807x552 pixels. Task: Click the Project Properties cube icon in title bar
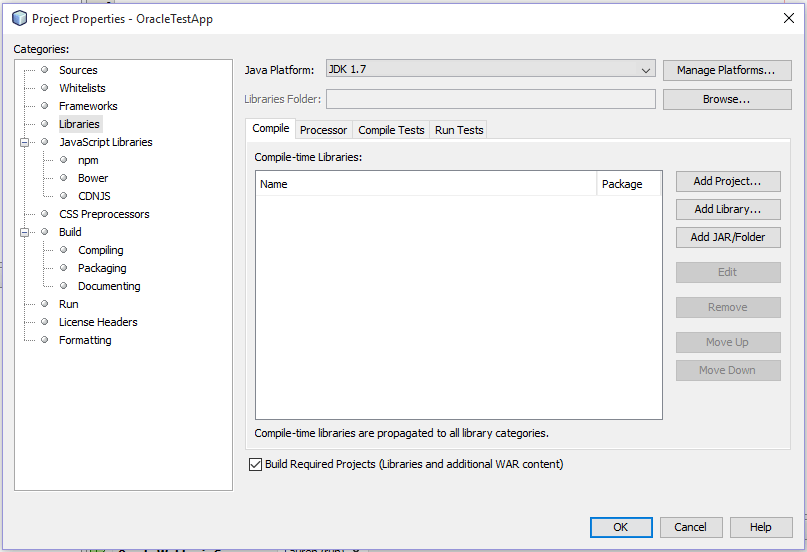(x=19, y=18)
